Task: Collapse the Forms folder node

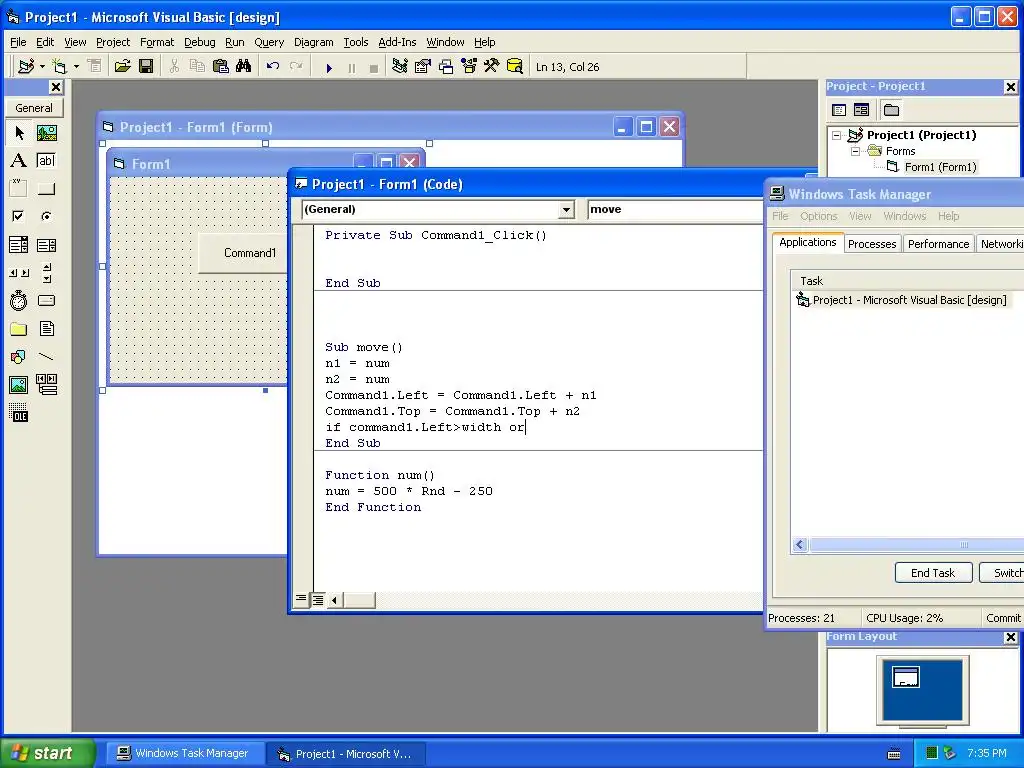Action: tap(856, 151)
